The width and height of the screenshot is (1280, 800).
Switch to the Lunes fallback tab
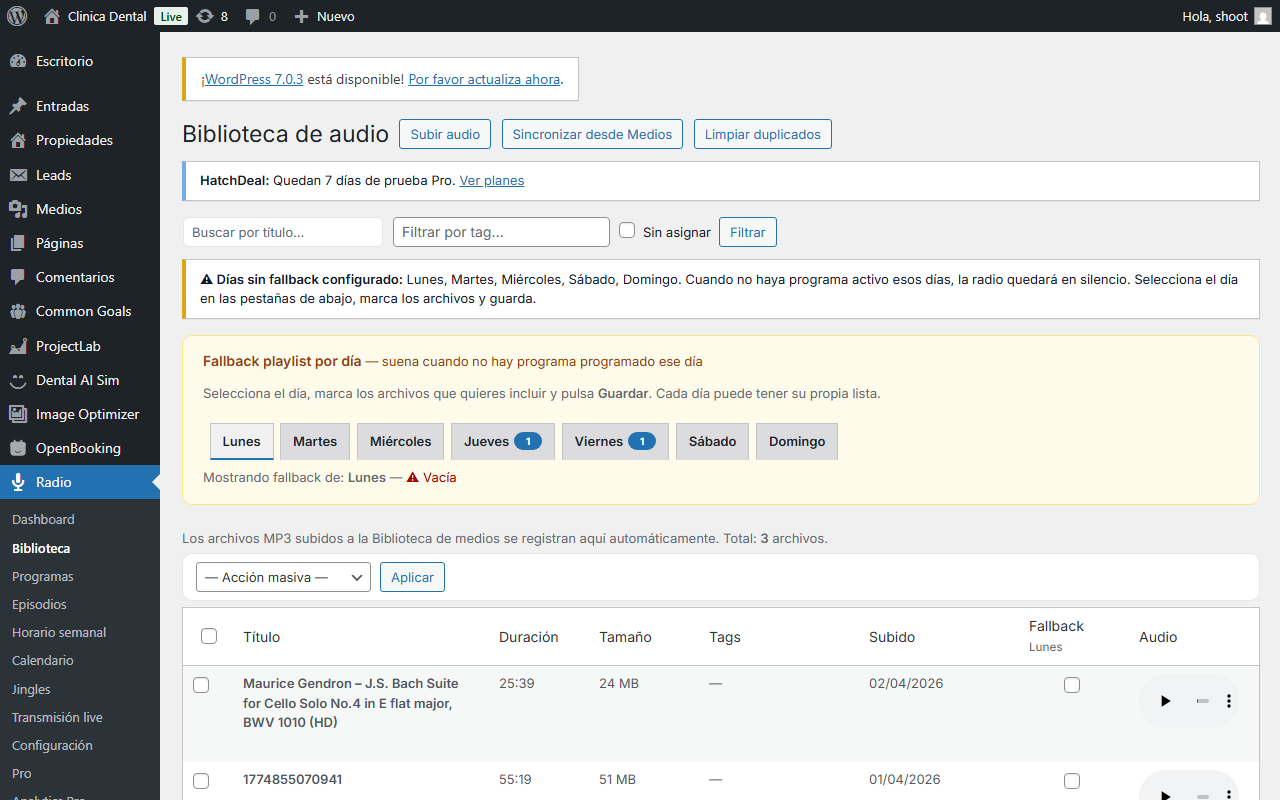[242, 441]
